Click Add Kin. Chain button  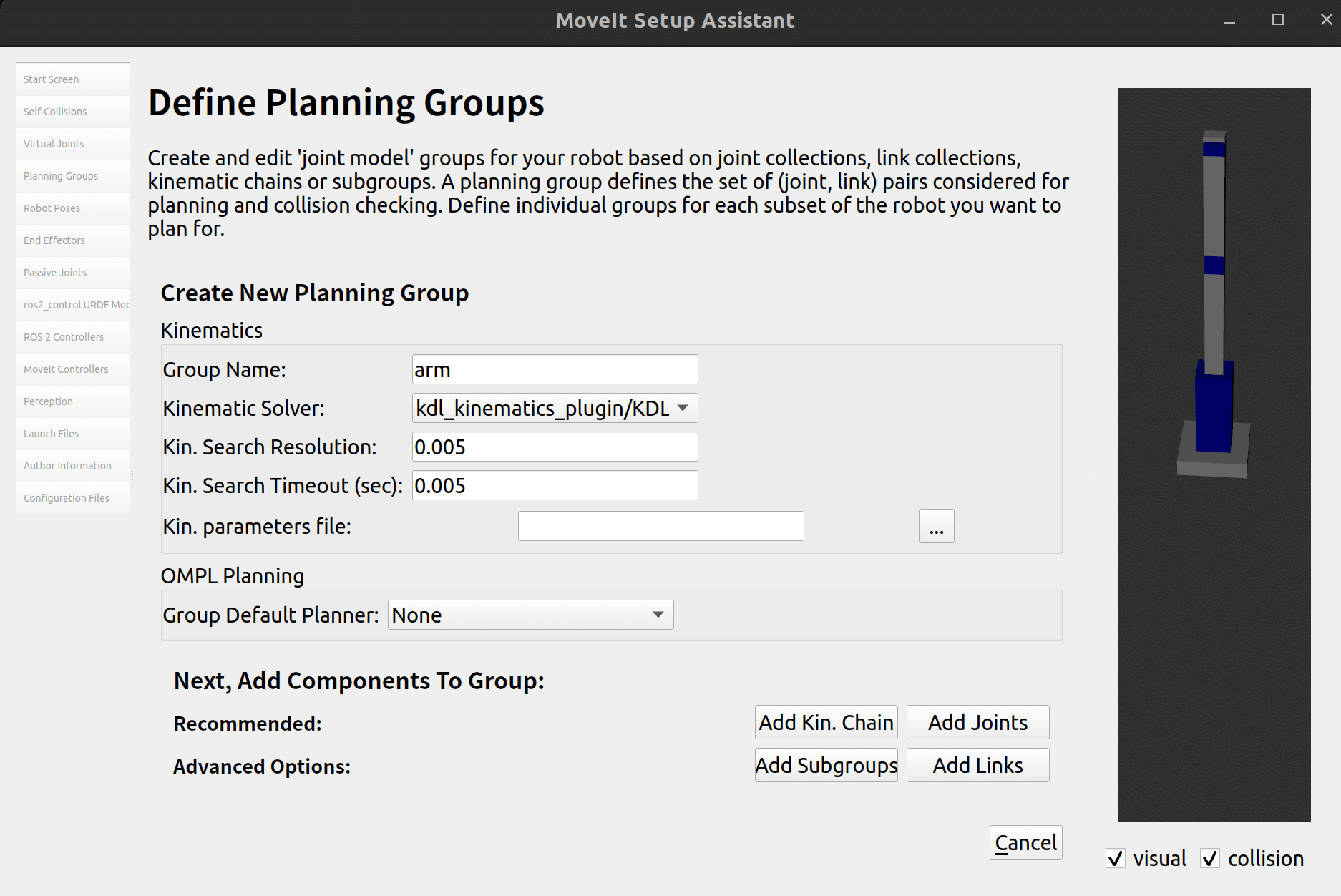pyautogui.click(x=826, y=723)
